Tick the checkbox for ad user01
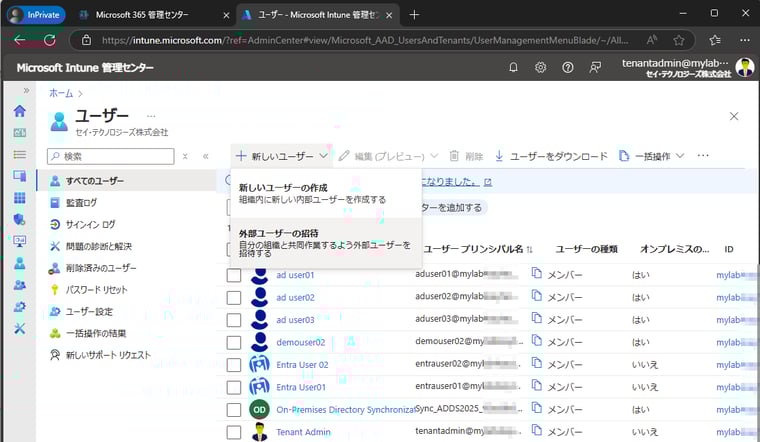This screenshot has height=442, width=760. click(234, 275)
